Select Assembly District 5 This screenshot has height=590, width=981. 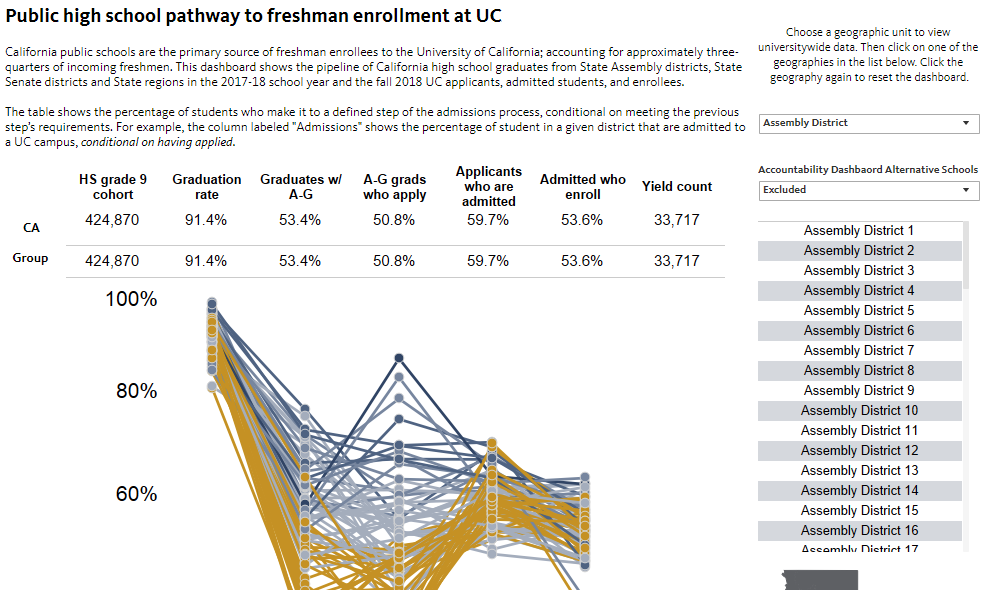click(858, 310)
